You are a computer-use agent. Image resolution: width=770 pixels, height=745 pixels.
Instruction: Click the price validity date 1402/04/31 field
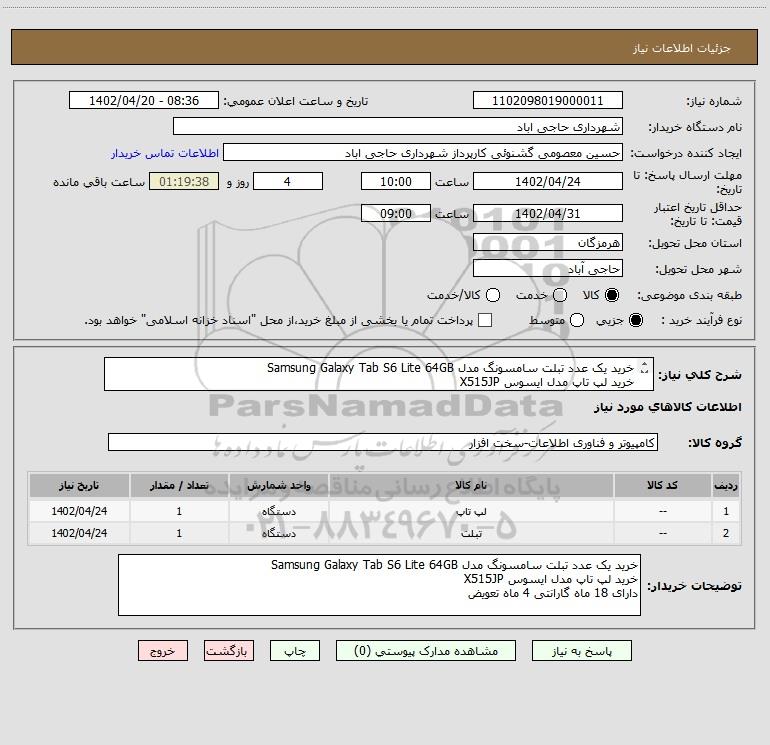548,213
